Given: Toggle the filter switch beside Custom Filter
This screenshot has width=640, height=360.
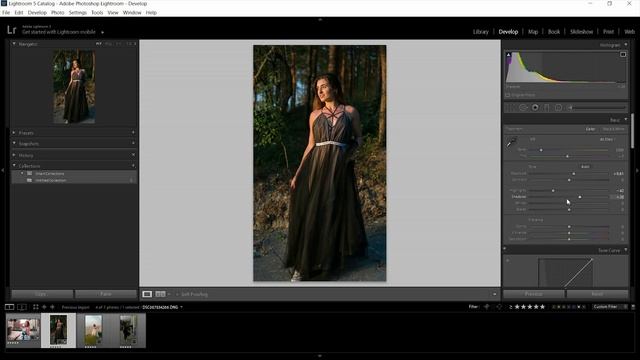Looking at the screenshot, I should pyautogui.click(x=633, y=307).
